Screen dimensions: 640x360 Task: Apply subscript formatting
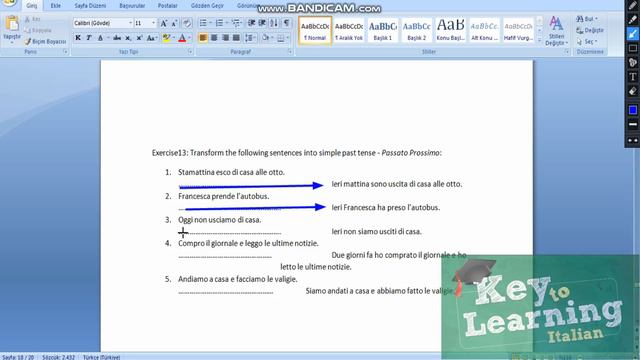(128, 38)
